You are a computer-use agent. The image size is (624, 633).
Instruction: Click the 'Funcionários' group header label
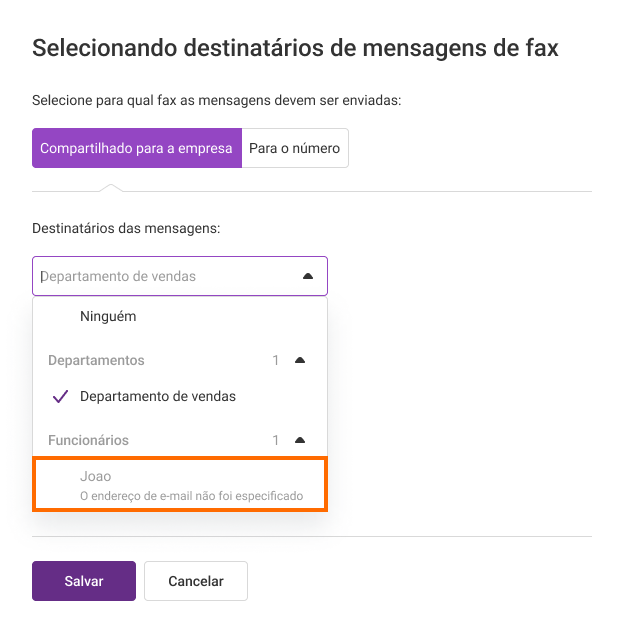(x=88, y=440)
